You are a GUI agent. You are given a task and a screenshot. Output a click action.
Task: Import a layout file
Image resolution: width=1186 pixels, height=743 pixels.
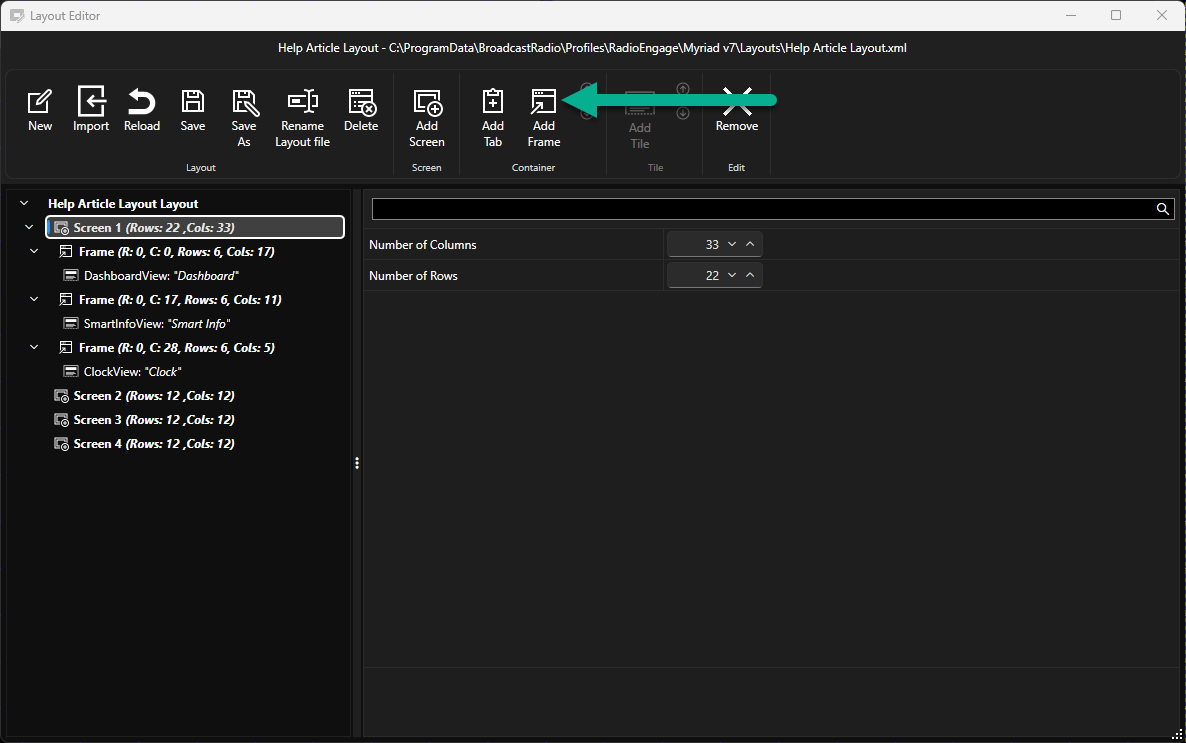click(x=91, y=110)
